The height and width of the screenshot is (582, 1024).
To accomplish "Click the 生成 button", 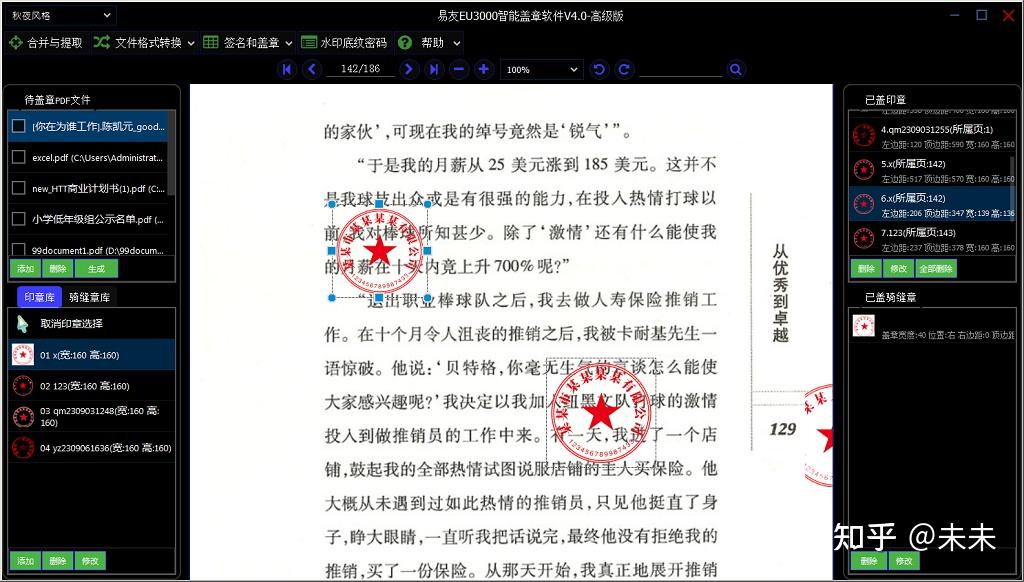I will (x=96, y=268).
